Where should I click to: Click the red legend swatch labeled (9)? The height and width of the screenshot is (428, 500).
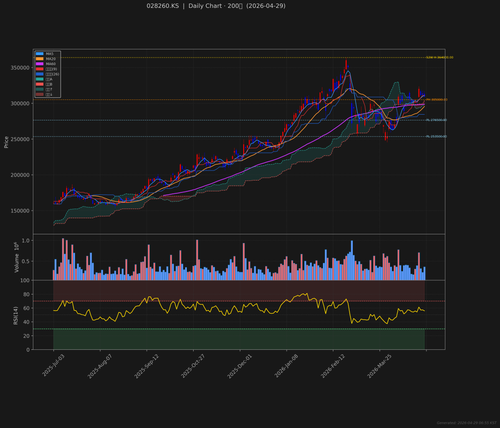[x=40, y=69]
